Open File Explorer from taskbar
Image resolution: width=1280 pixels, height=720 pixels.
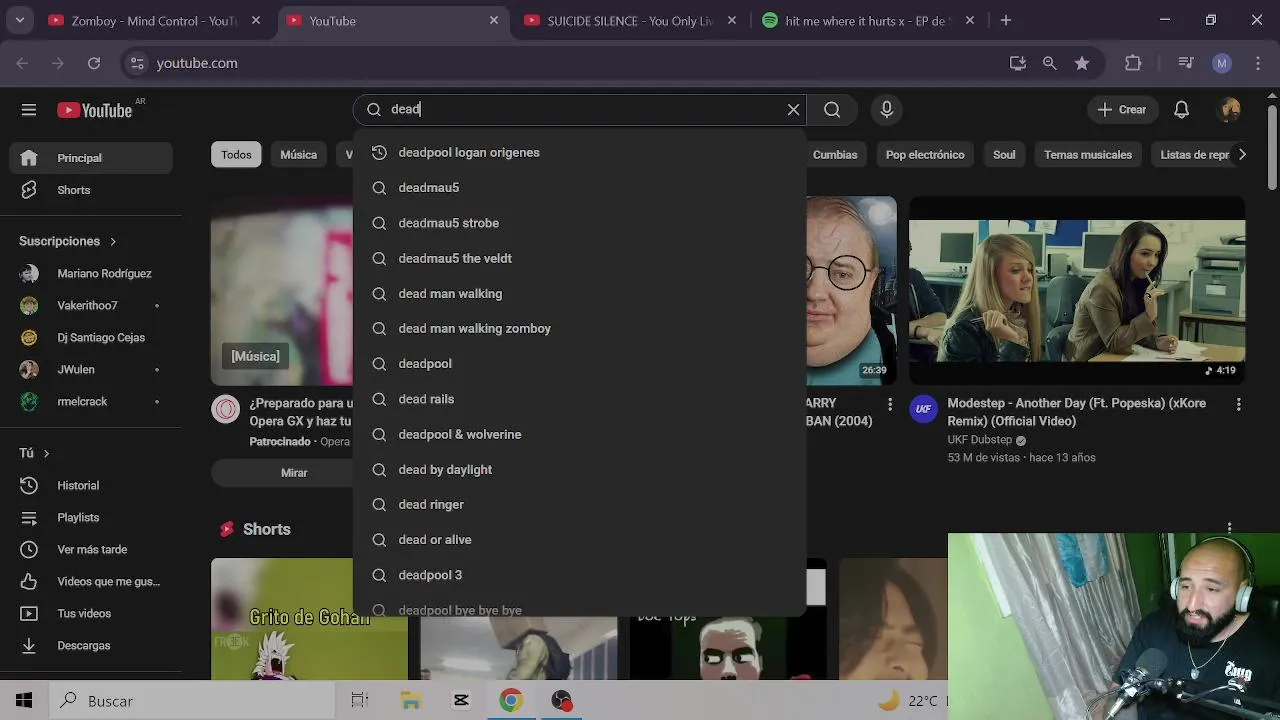[x=410, y=701]
